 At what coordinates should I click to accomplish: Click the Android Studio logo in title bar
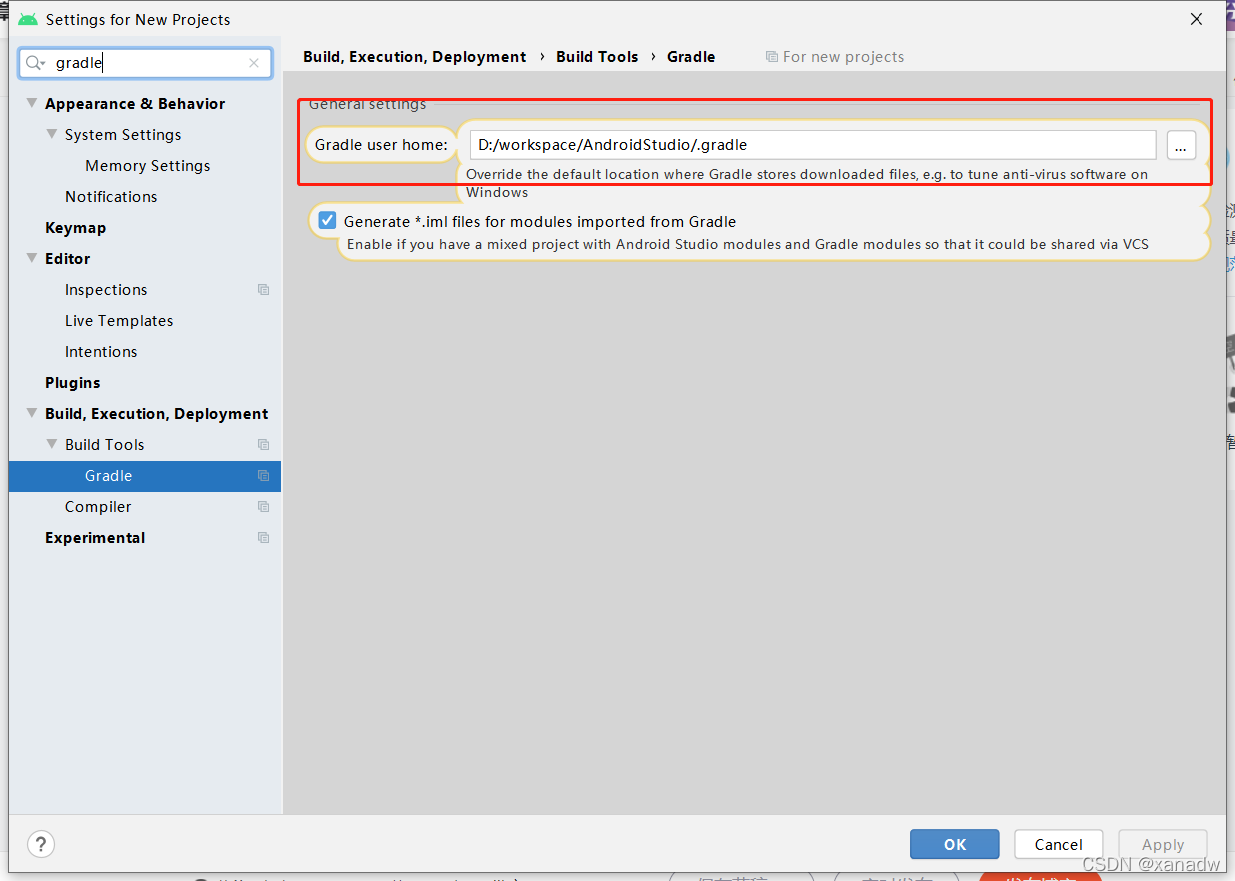[28, 19]
